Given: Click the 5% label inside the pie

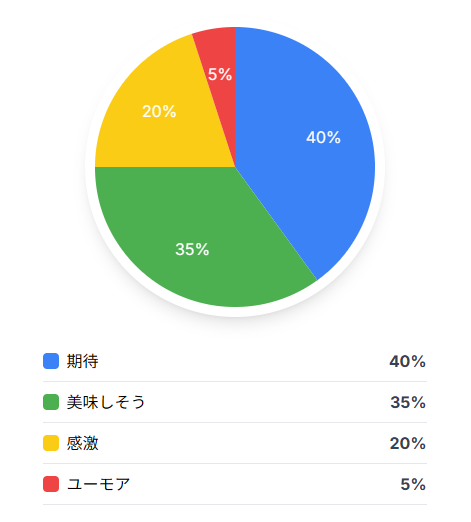Looking at the screenshot, I should [x=220, y=74].
